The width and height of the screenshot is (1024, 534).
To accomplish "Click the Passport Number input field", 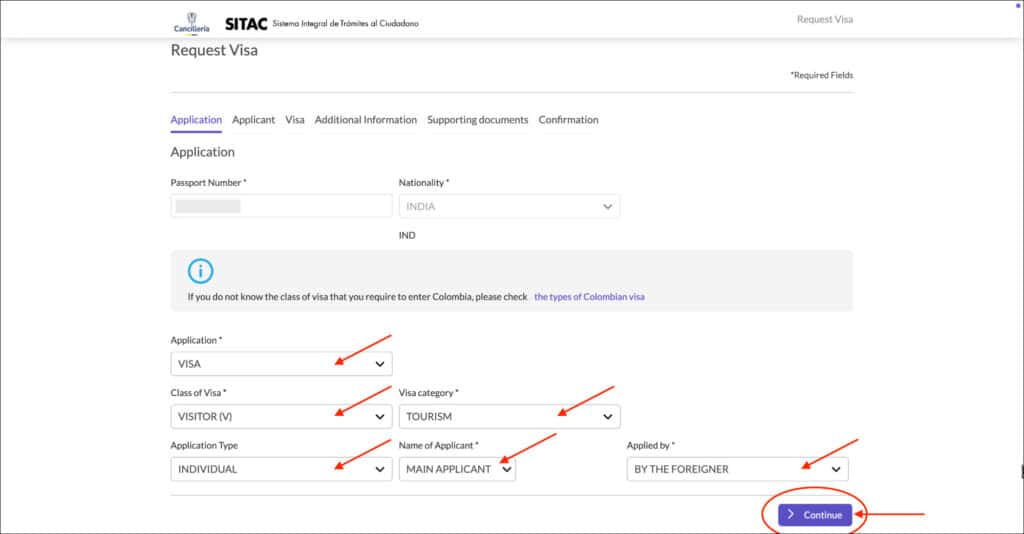I will (281, 206).
